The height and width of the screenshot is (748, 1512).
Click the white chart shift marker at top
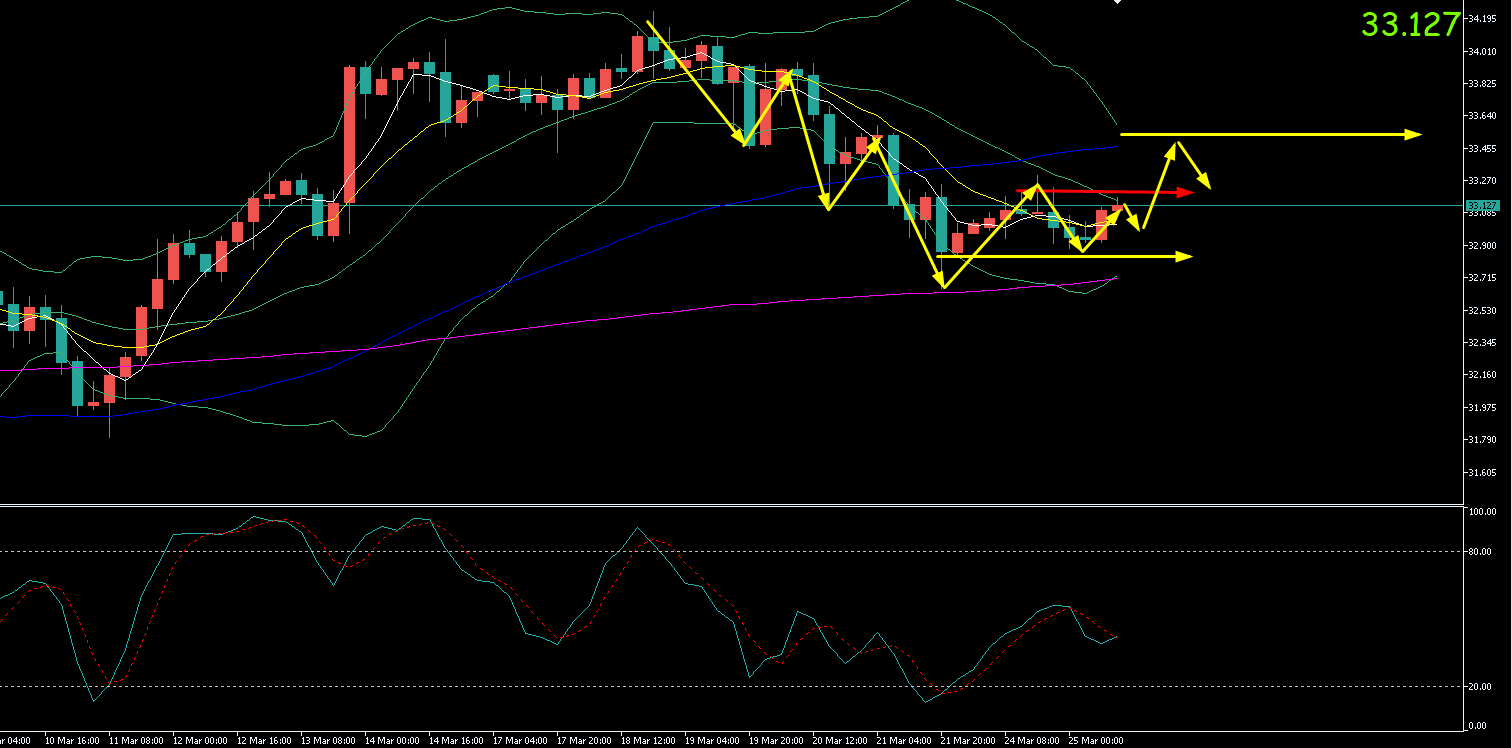click(1117, 3)
